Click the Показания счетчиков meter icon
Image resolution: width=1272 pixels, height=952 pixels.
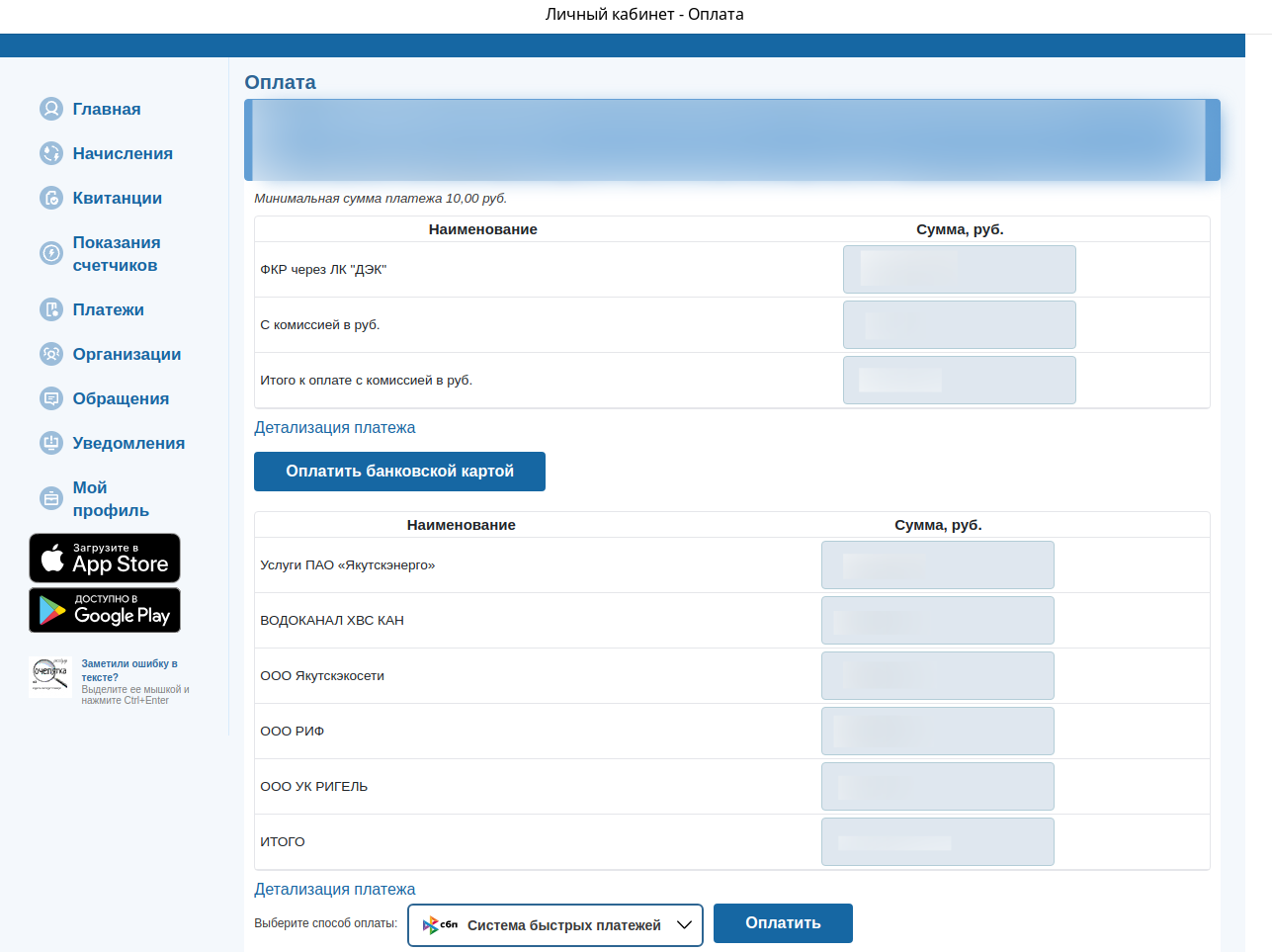pyautogui.click(x=51, y=253)
